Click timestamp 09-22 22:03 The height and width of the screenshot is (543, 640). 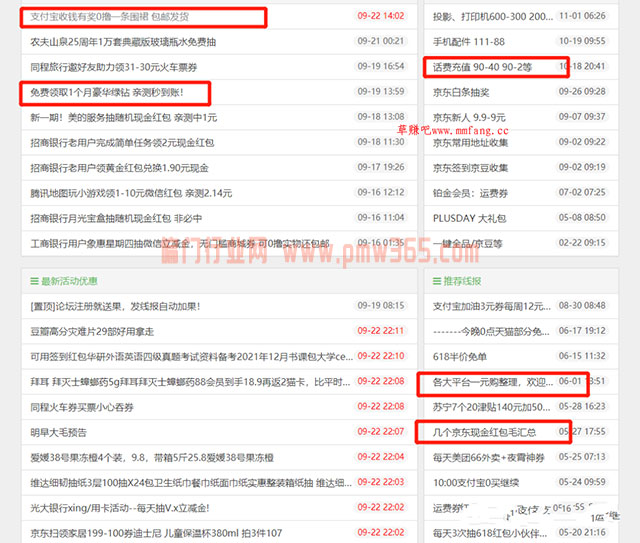(x=381, y=483)
